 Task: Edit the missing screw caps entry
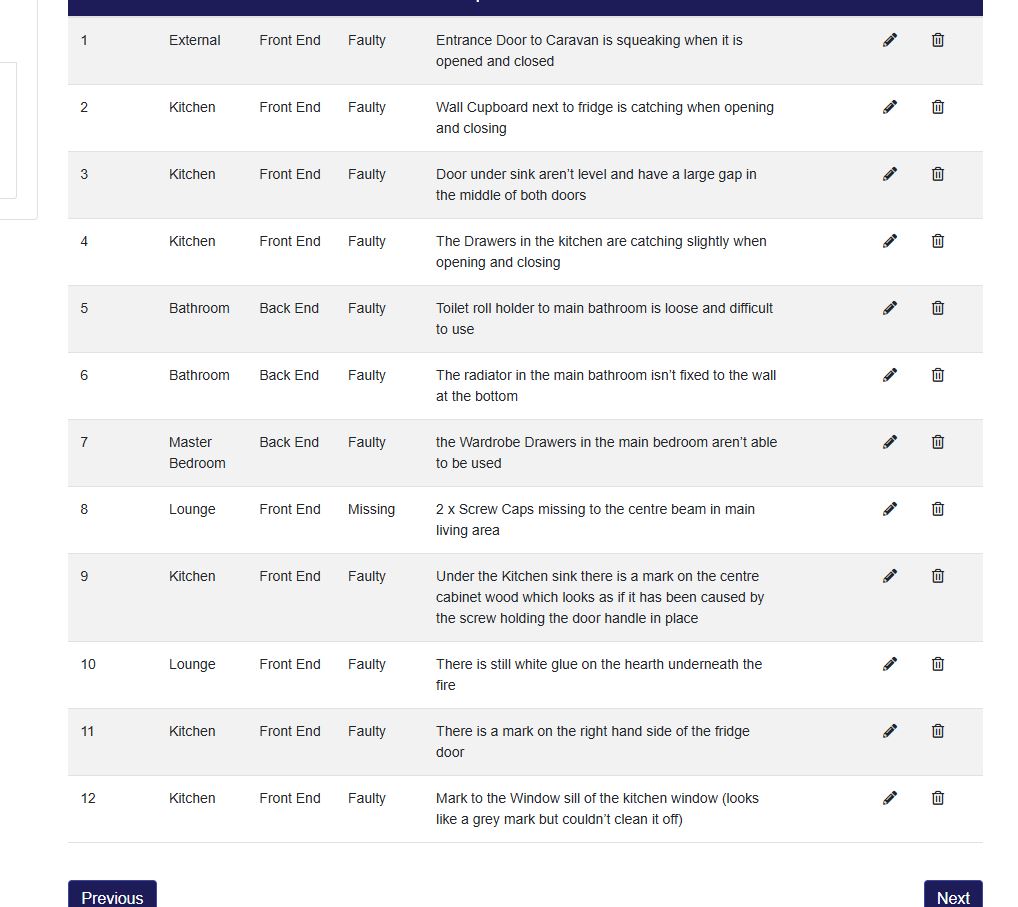890,509
